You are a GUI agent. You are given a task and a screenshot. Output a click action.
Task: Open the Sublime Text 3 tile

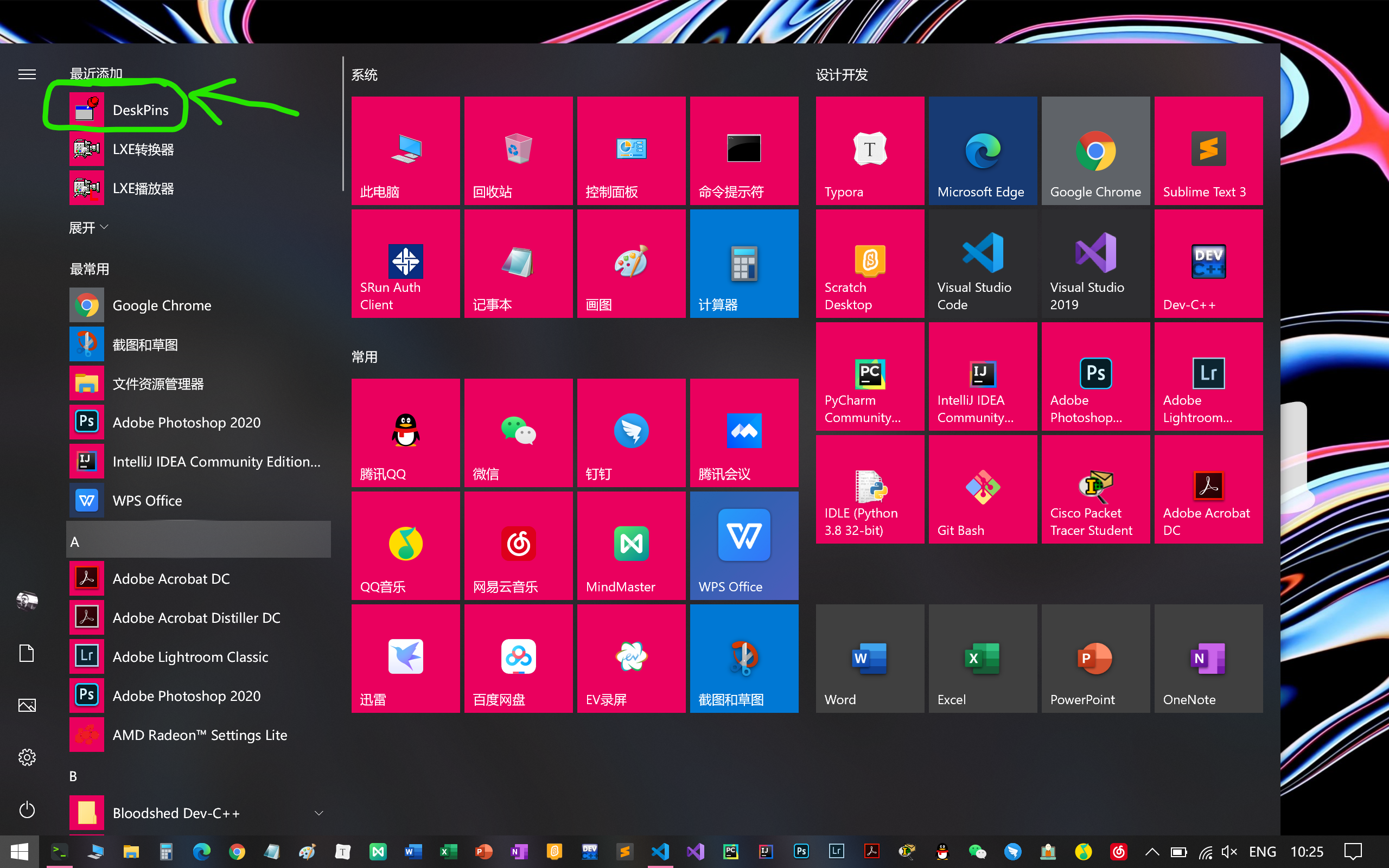[x=1208, y=150]
